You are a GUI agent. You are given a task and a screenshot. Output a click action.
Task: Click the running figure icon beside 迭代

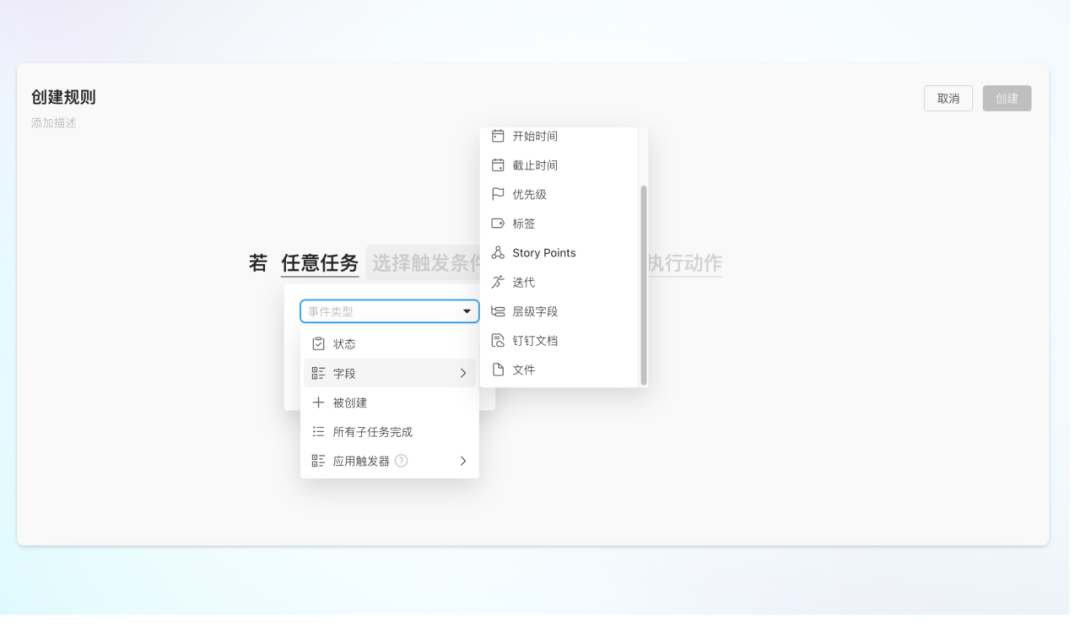coord(497,282)
